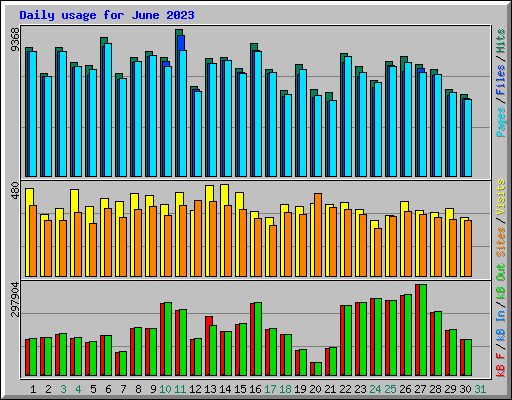Click day label 1 on the x-axis
This screenshot has width=512, height=400.
(x=33, y=389)
